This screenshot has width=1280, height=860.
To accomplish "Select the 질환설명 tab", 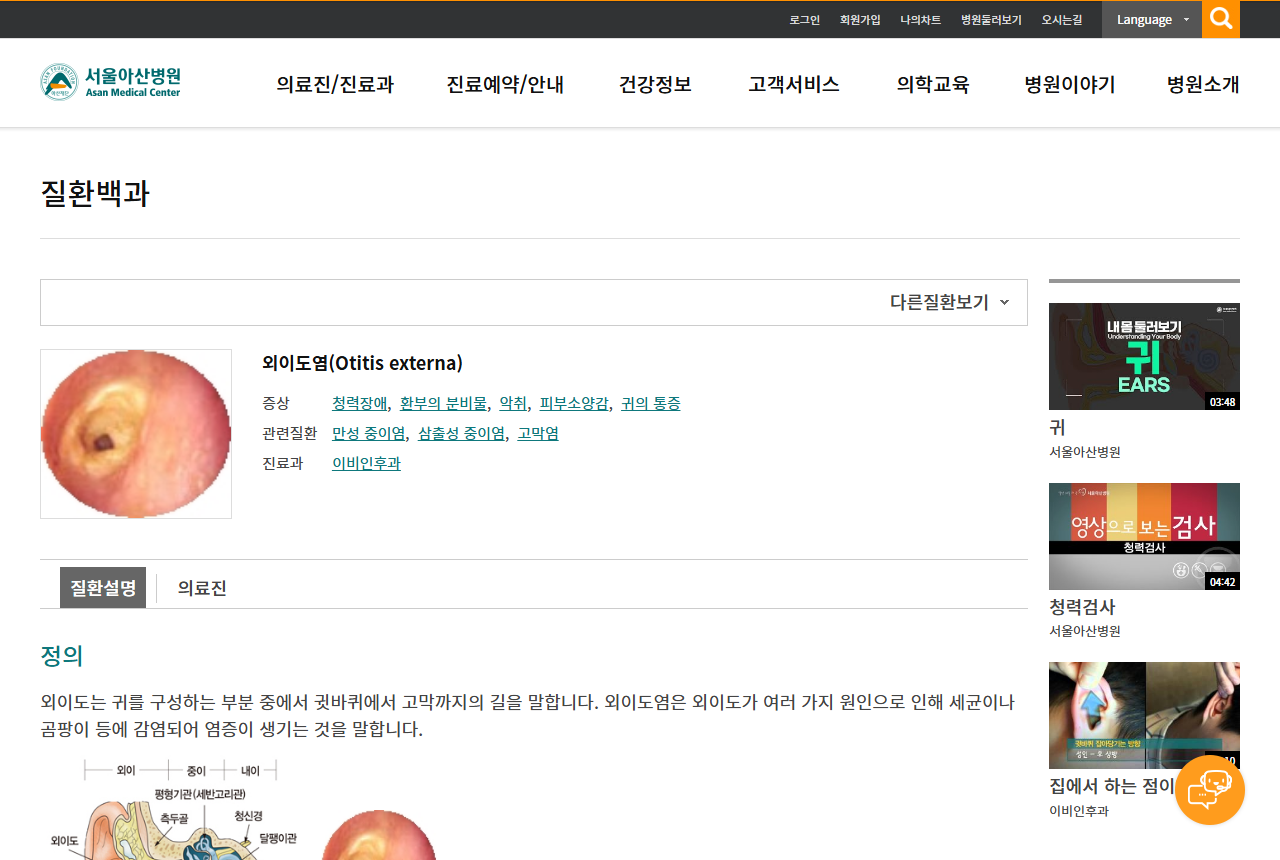I will pos(103,587).
